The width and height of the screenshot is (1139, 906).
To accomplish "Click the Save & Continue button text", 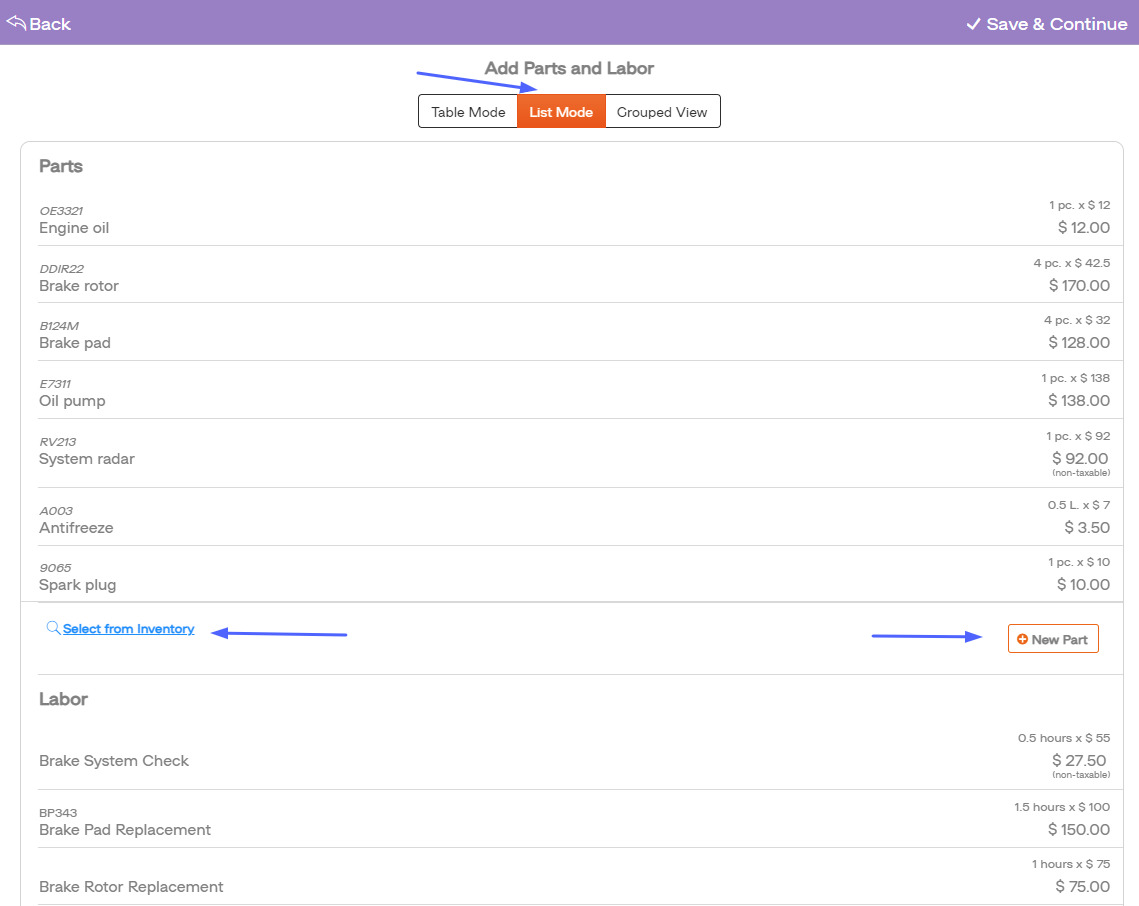I will point(1056,24).
